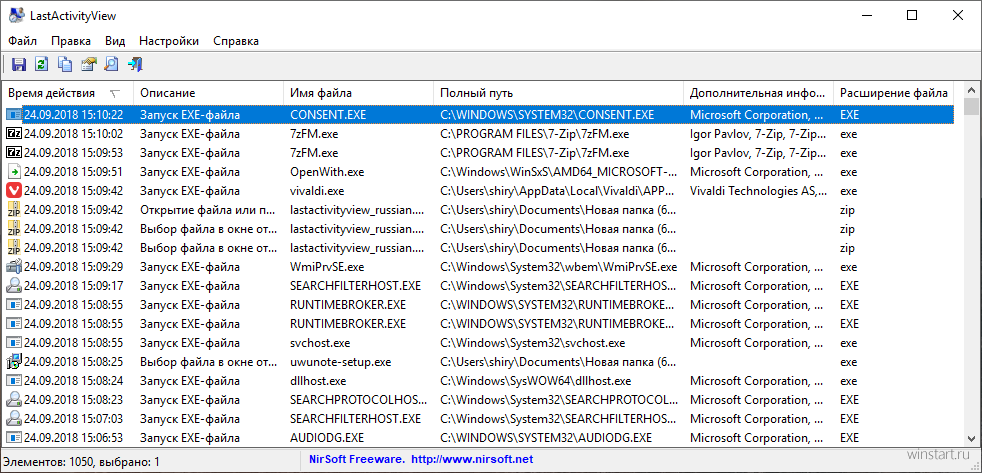Screen dimensions: 982x473
Task: Click the green Refresh toolbar icon
Action: tap(41, 64)
